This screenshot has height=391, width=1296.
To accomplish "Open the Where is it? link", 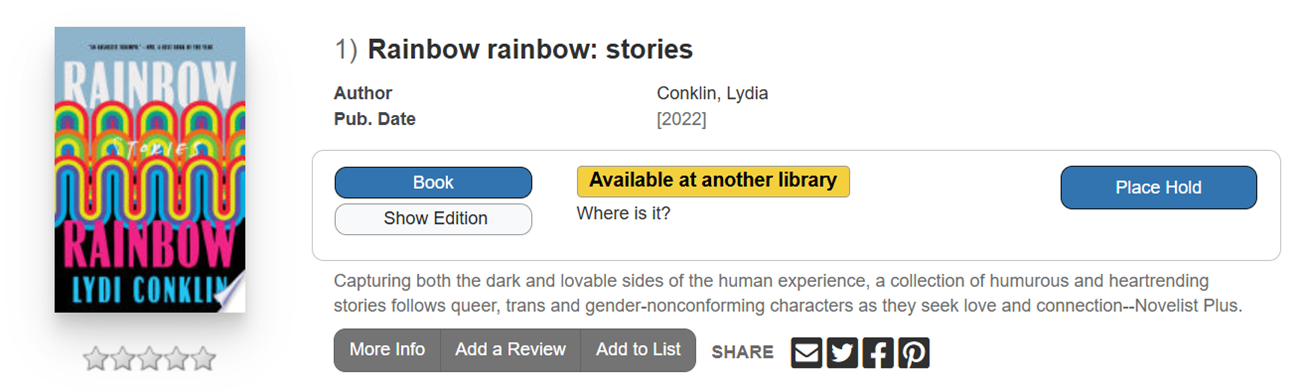I will [x=623, y=213].
